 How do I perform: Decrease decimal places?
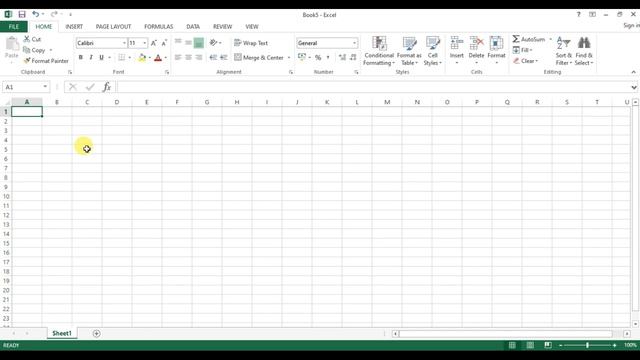353,58
